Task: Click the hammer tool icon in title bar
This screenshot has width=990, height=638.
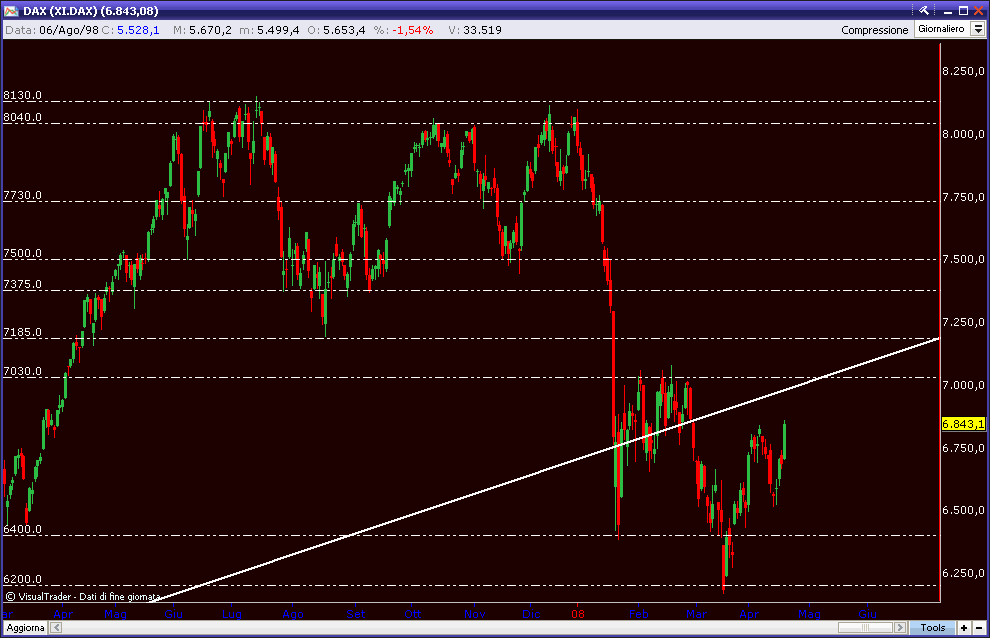Action: [925, 10]
